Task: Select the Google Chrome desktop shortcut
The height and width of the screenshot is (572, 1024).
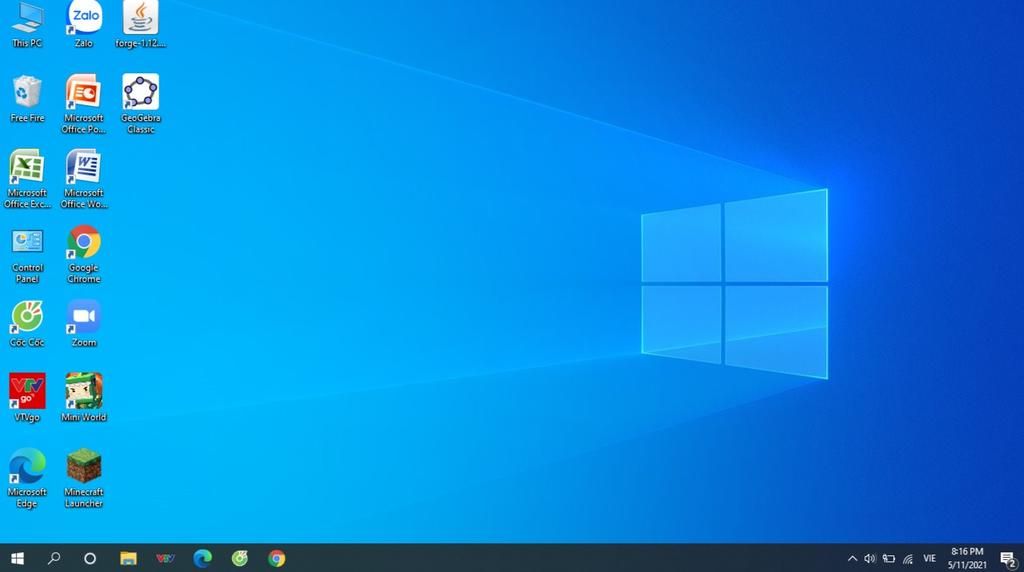Action: [84, 255]
